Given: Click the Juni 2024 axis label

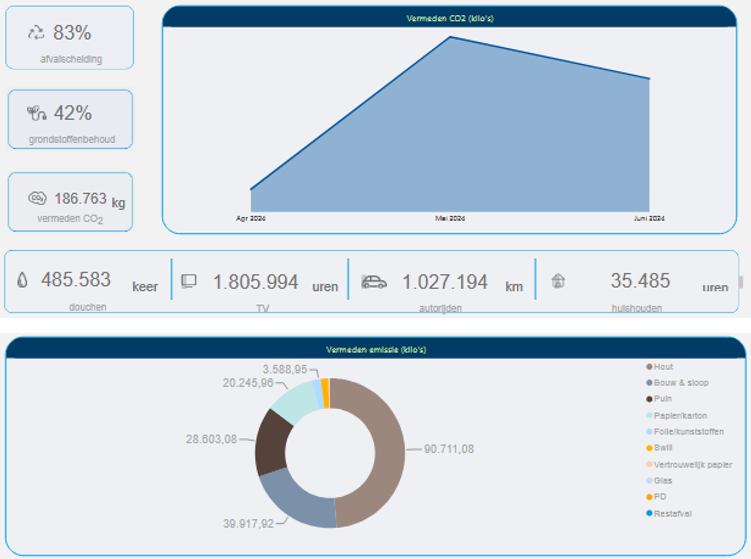Looking at the screenshot, I should click(x=649, y=218).
